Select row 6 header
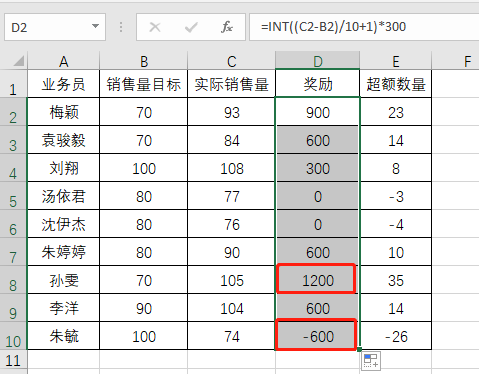Screen dimensions: 479x374 13,224
